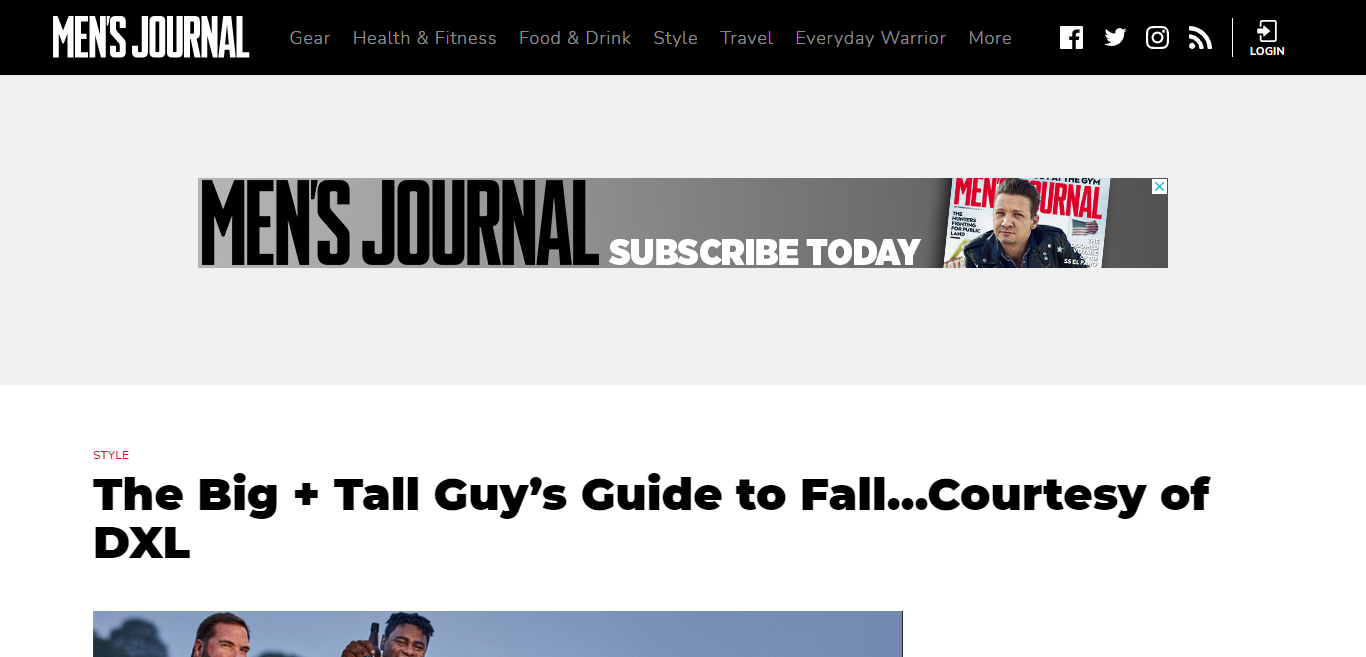Open the article hero image

pyautogui.click(x=498, y=634)
